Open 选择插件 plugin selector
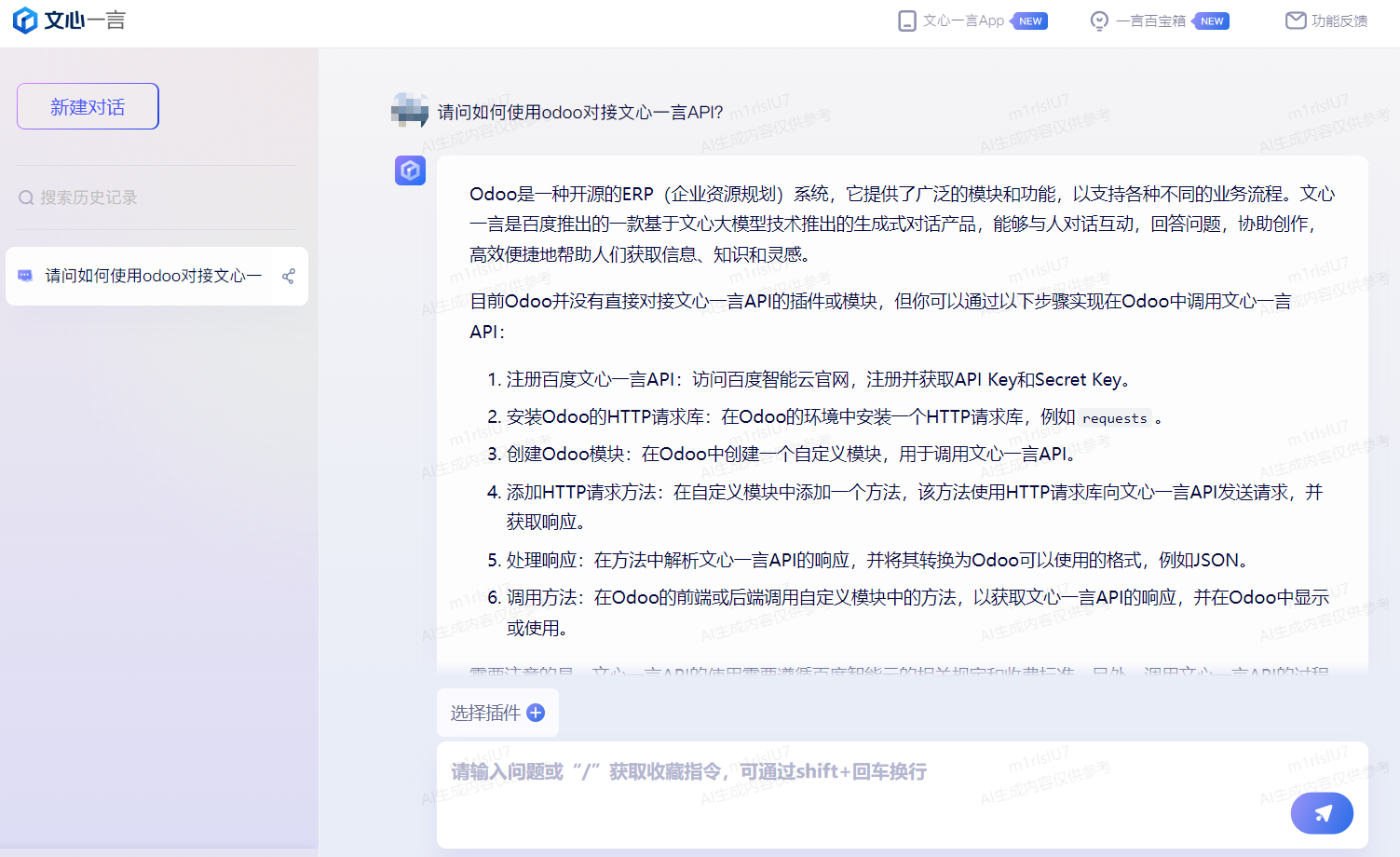Screen dimensions: 1400x857 point(497,713)
